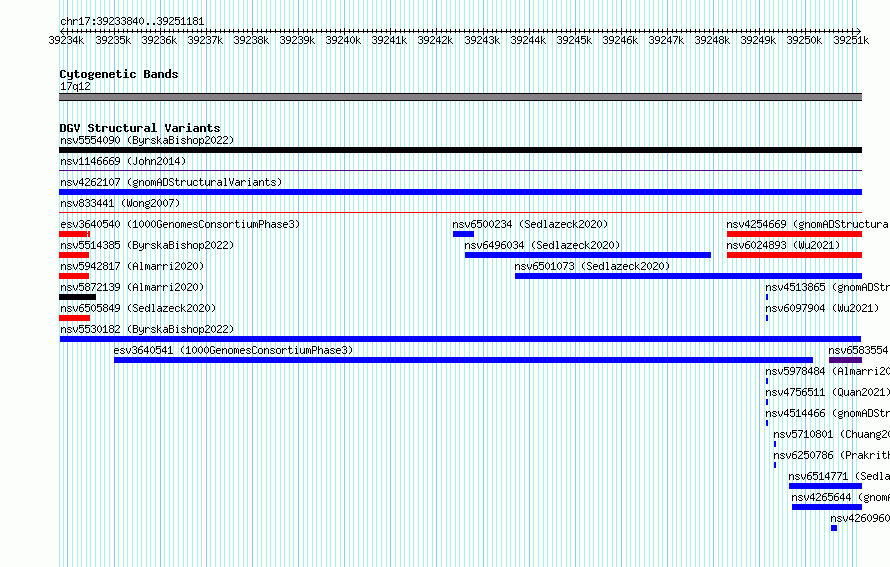
Task: Click the blue bar under nsv4262107
Action: coord(460,192)
